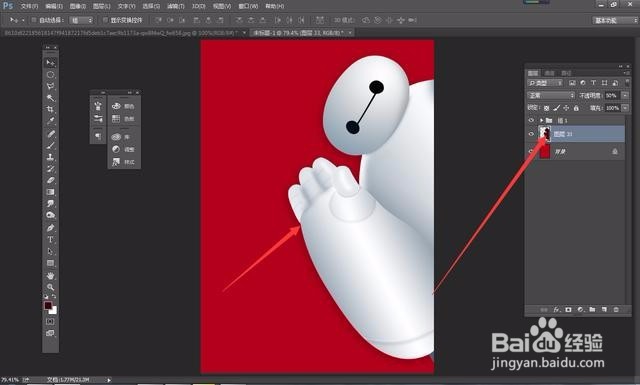Toggle visibility of the background layer

pos(531,151)
